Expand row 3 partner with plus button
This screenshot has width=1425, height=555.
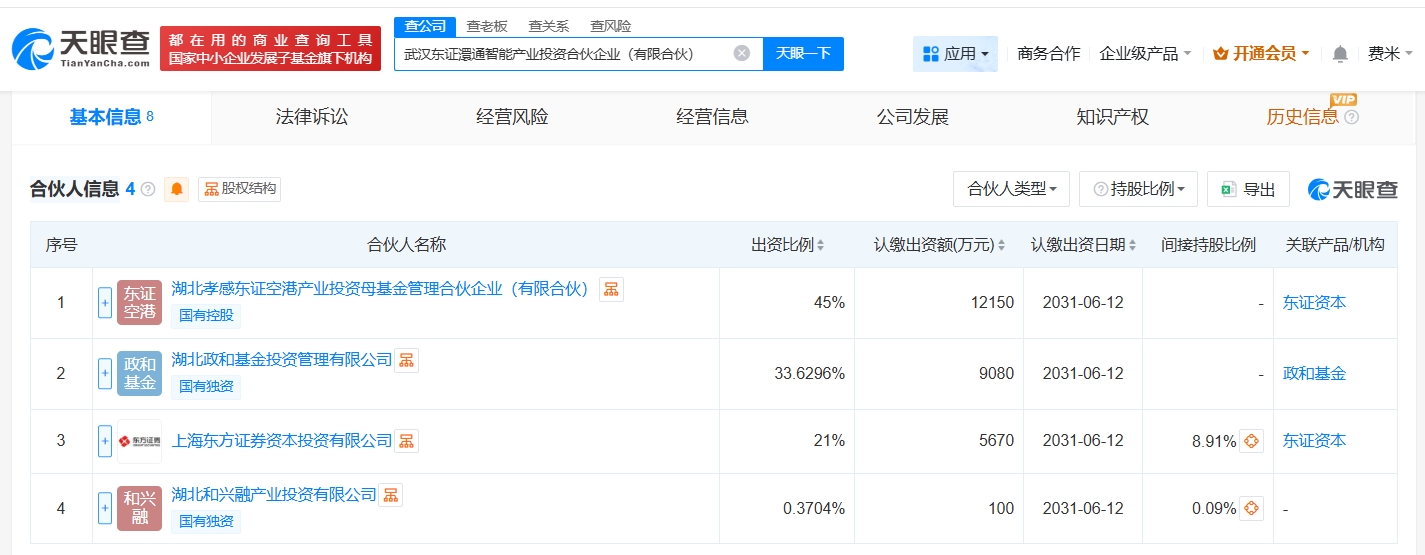pos(105,441)
